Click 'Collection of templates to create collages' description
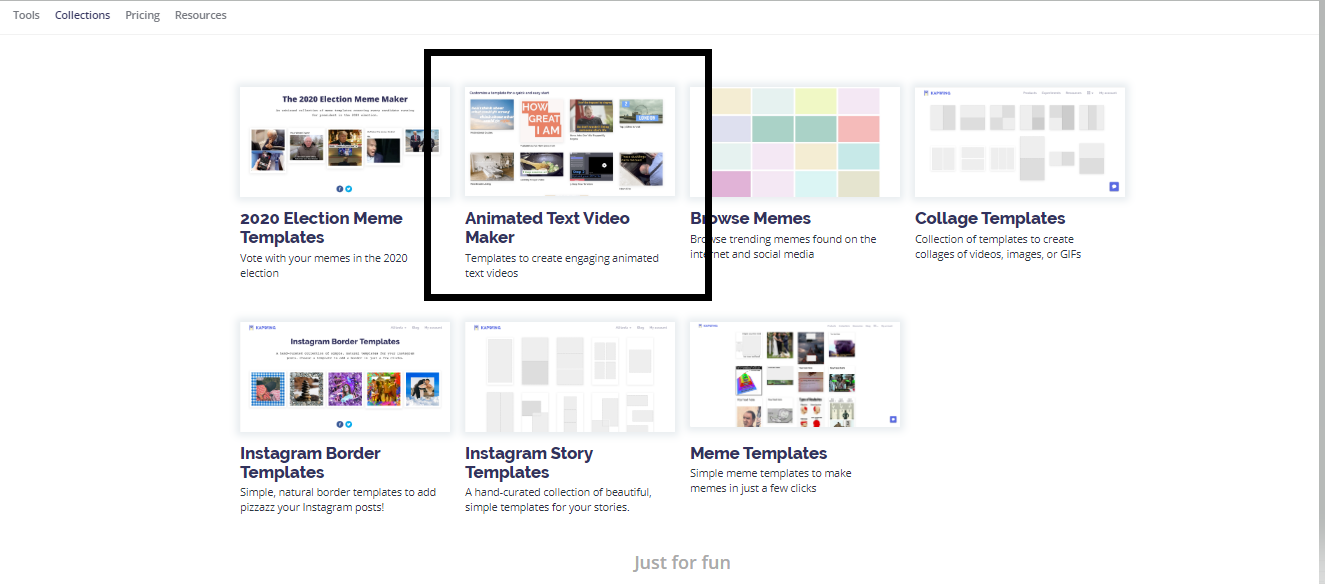This screenshot has height=584, width=1325. [x=998, y=246]
